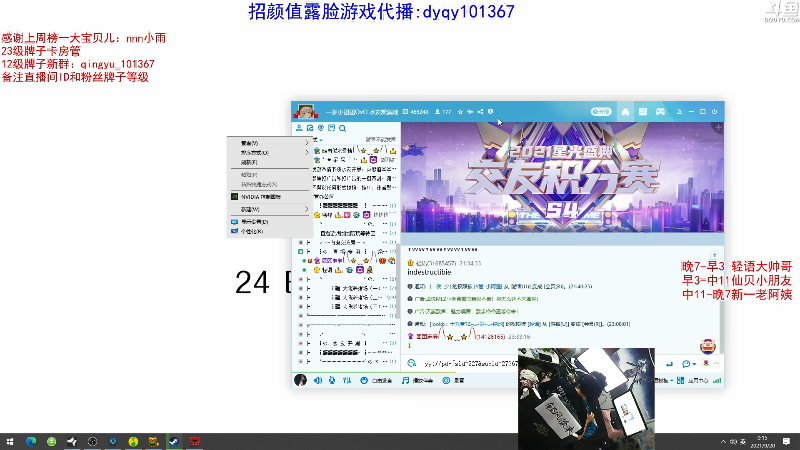Click the skin/theme icon beside the minimize button
This screenshot has width=800, height=450.
tap(680, 112)
